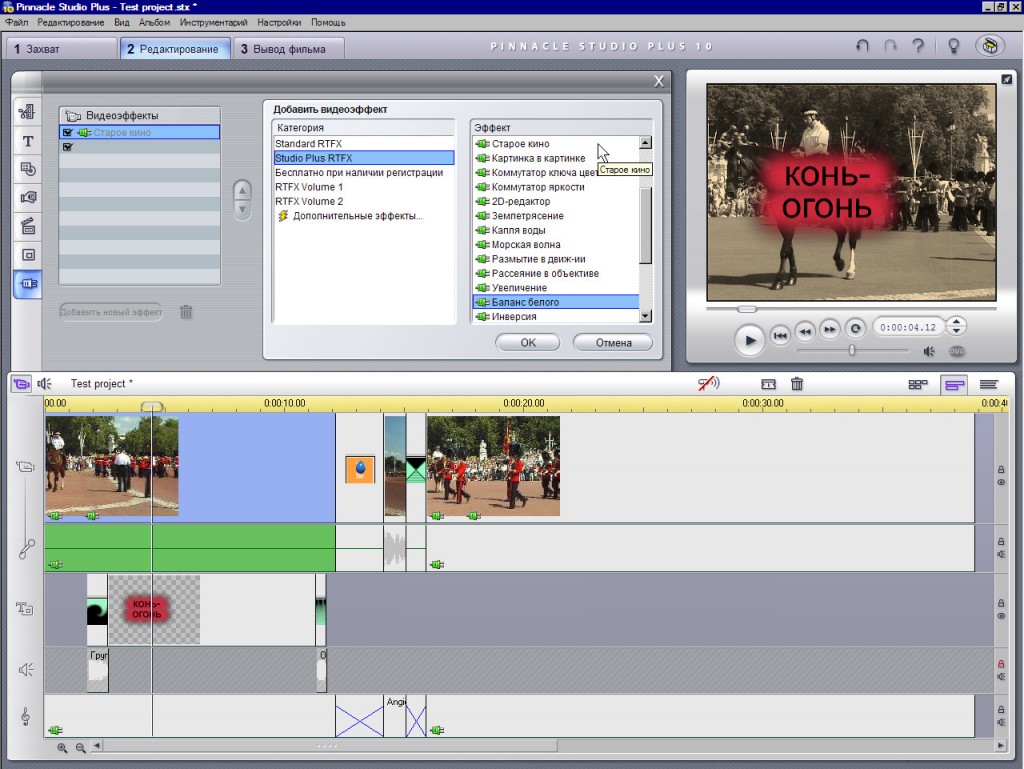
Task: Lock the video track
Action: pyautogui.click(x=1000, y=469)
